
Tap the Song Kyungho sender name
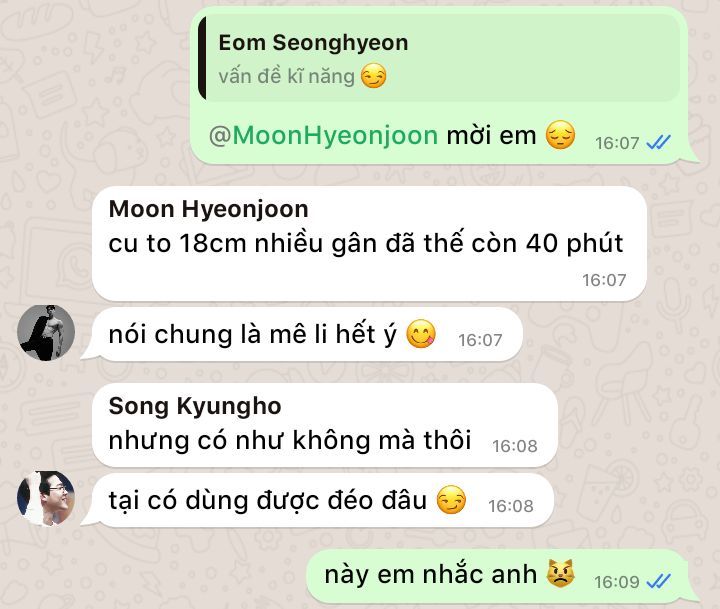pos(195,406)
